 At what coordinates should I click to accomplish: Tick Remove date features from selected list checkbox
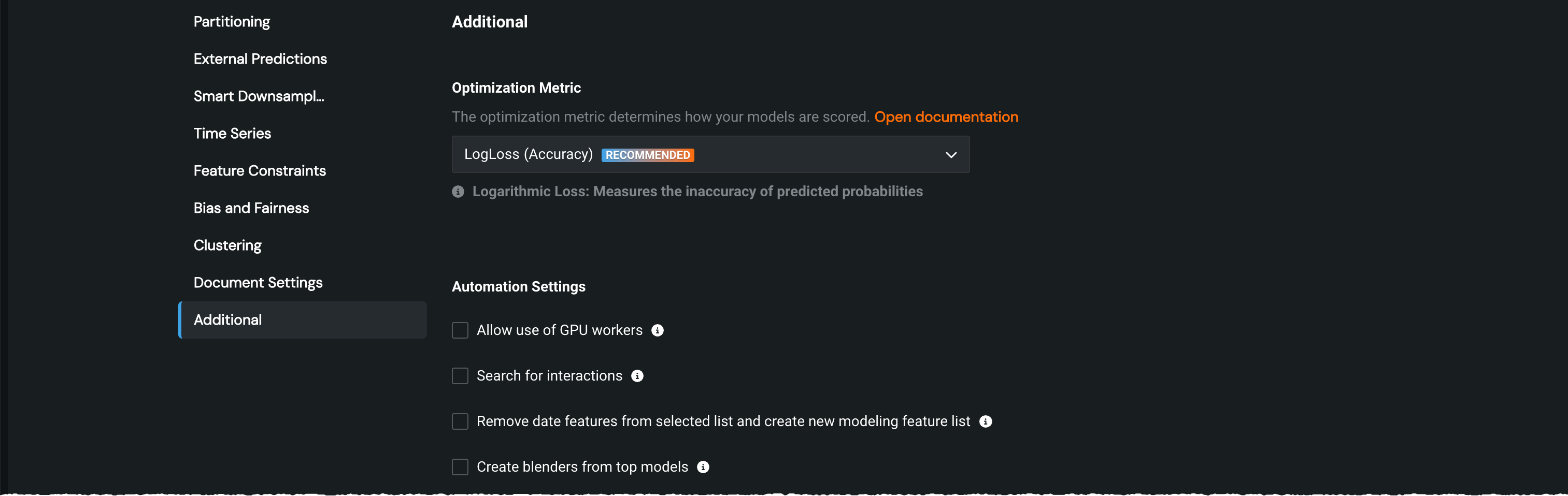460,421
